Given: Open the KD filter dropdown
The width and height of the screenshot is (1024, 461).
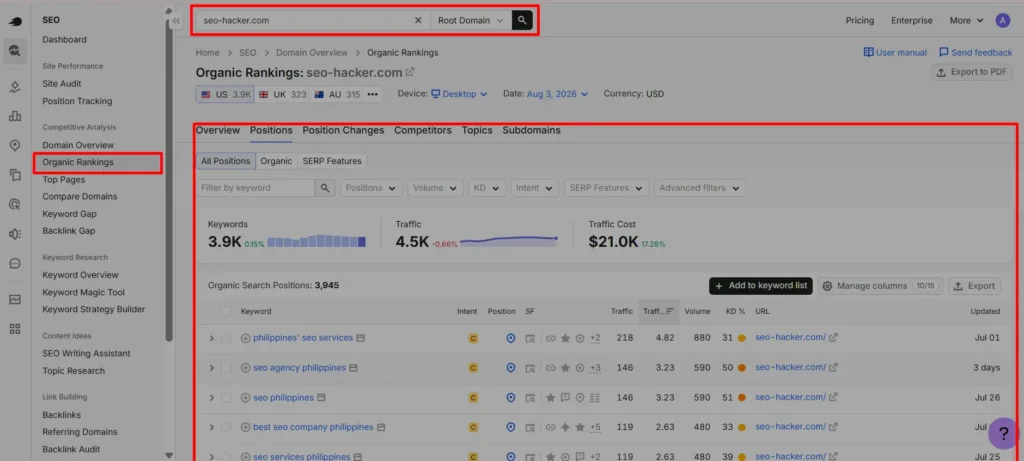Looking at the screenshot, I should 487,188.
